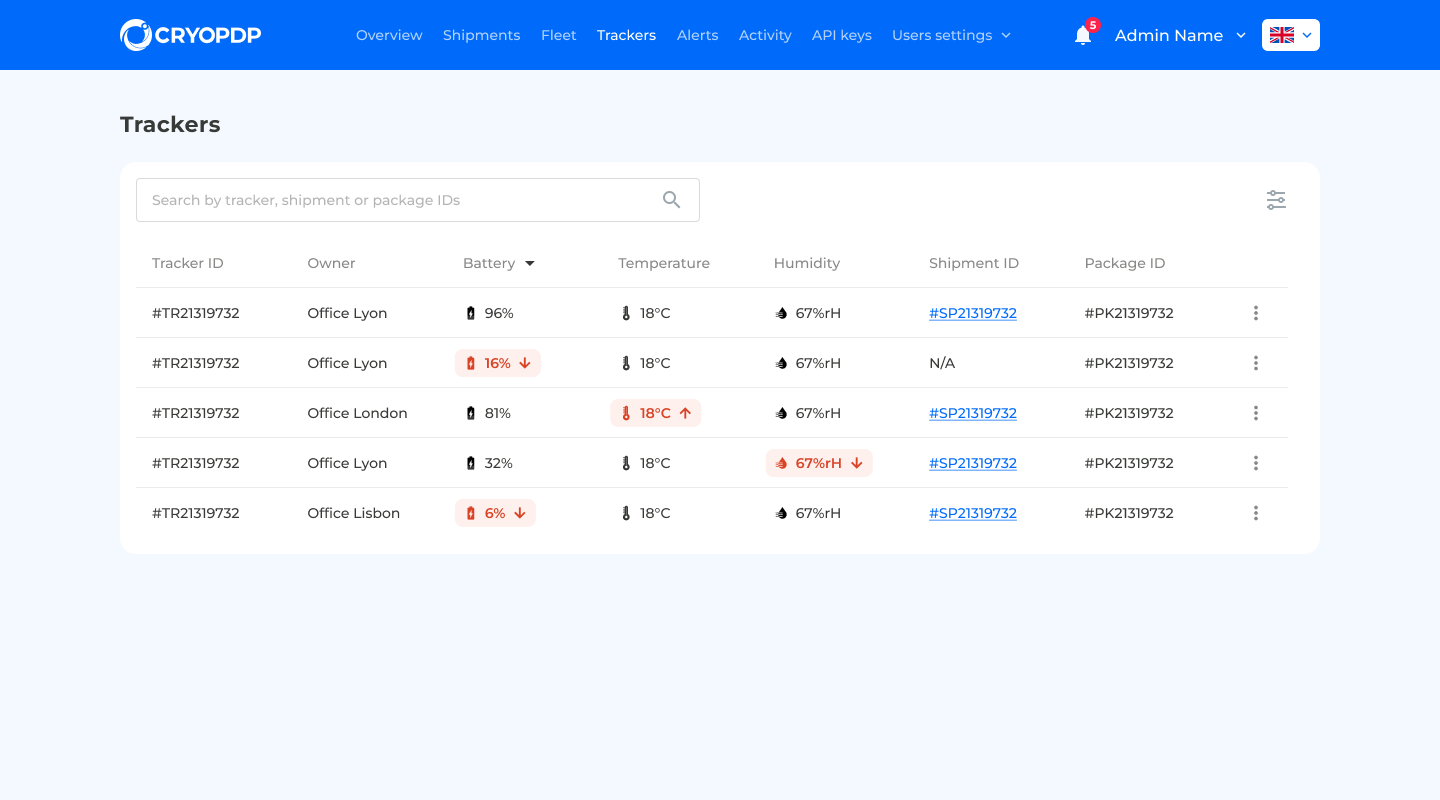Open row actions menu for Office London
Image resolution: width=1440 pixels, height=800 pixels.
pyautogui.click(x=1256, y=413)
